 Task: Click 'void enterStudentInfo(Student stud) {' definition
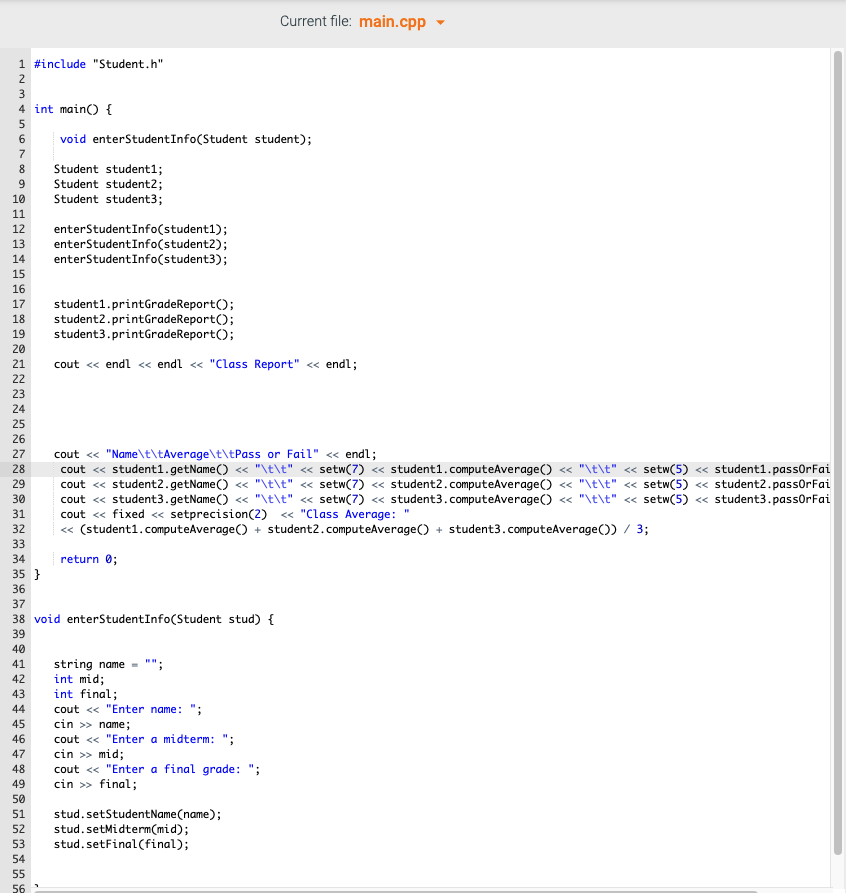(x=154, y=619)
